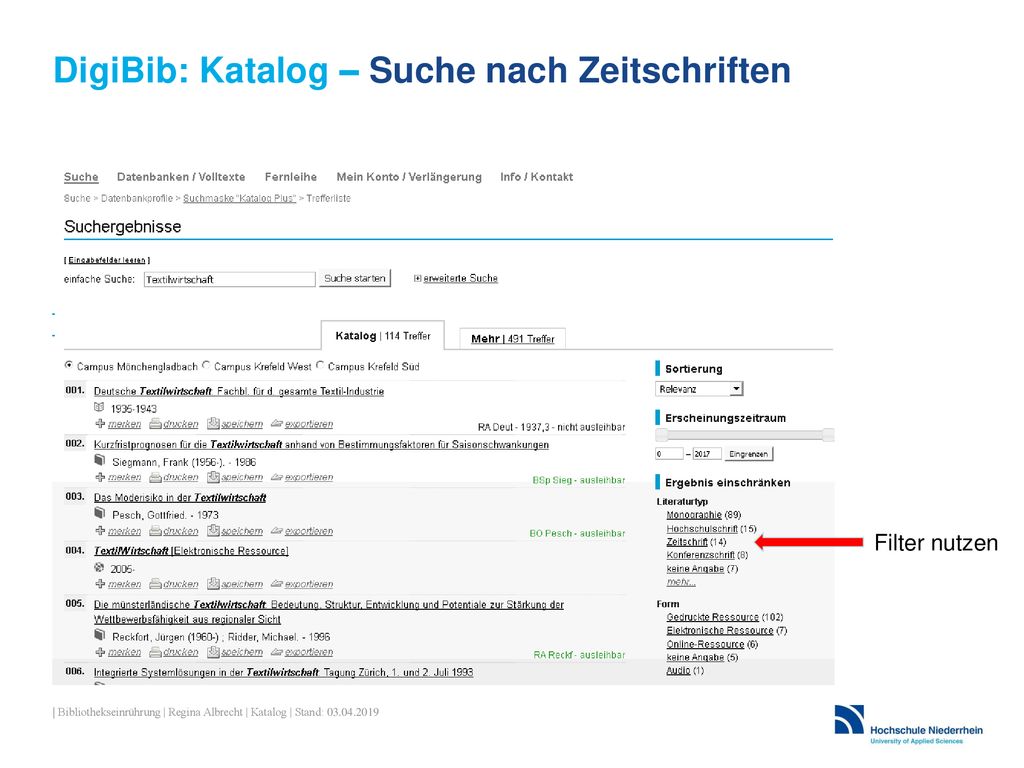This screenshot has width=1024, height=768.
Task: Click the merken plus icon for result 001
Action: point(100,423)
